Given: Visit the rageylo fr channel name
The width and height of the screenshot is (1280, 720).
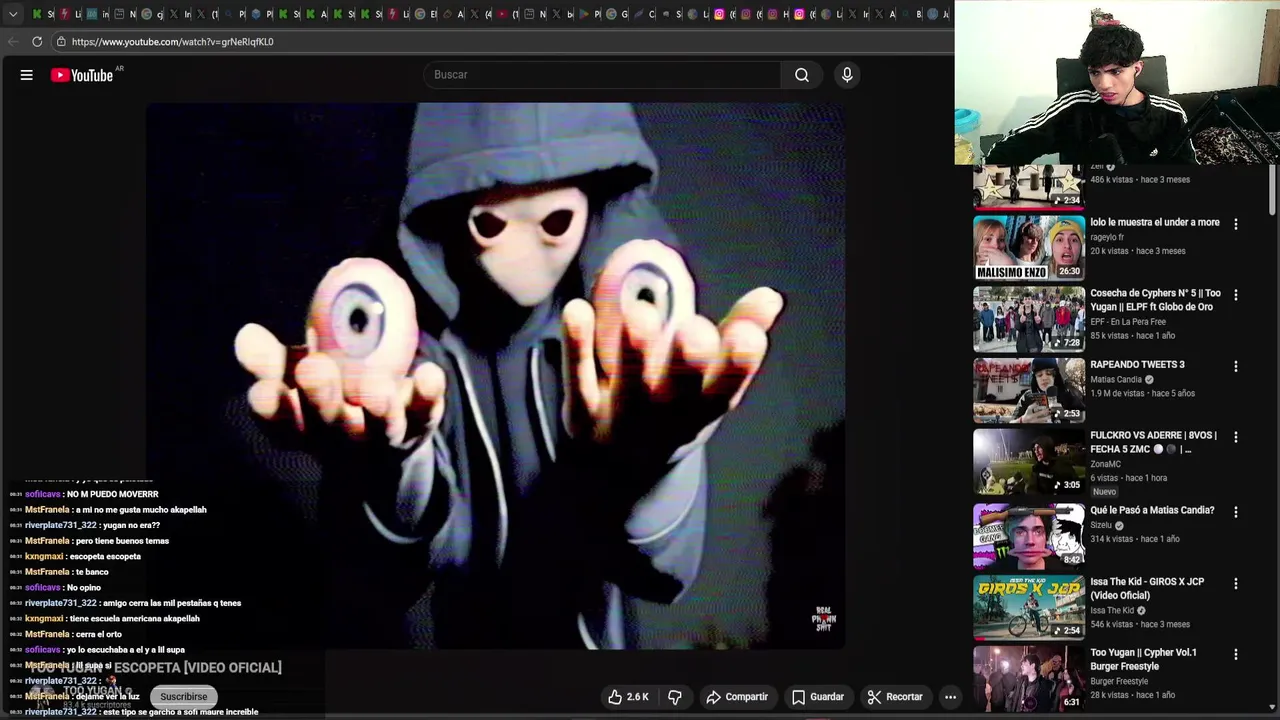Looking at the screenshot, I should 1107,237.
